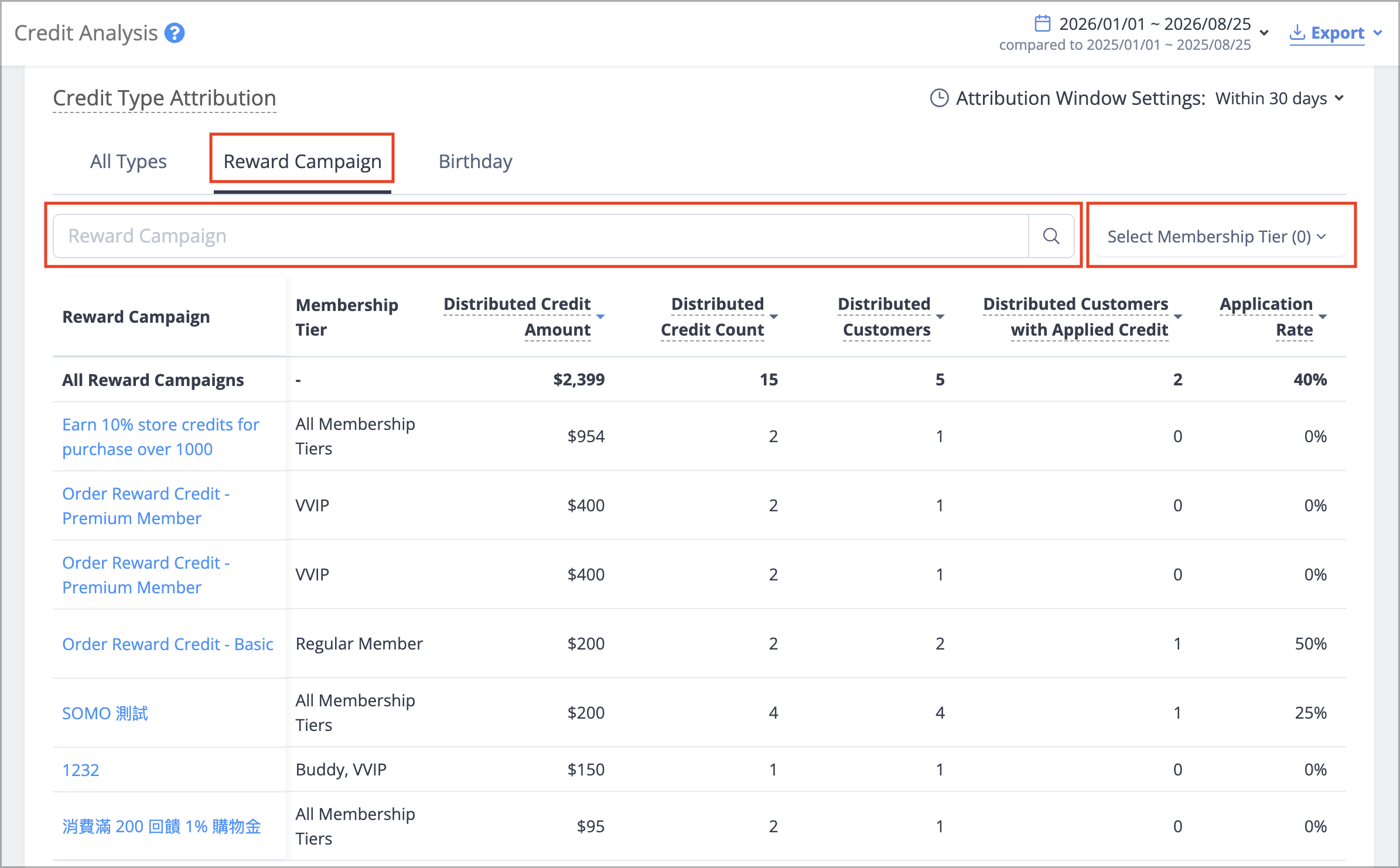Switch to the All Types tab
This screenshot has width=1400, height=868.
(x=128, y=161)
